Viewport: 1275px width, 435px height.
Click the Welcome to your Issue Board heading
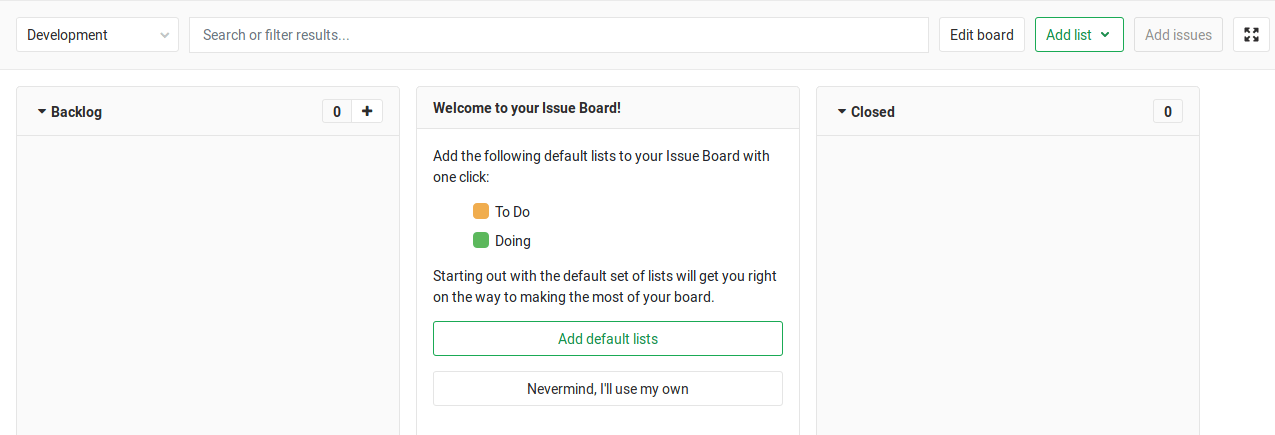[527, 108]
